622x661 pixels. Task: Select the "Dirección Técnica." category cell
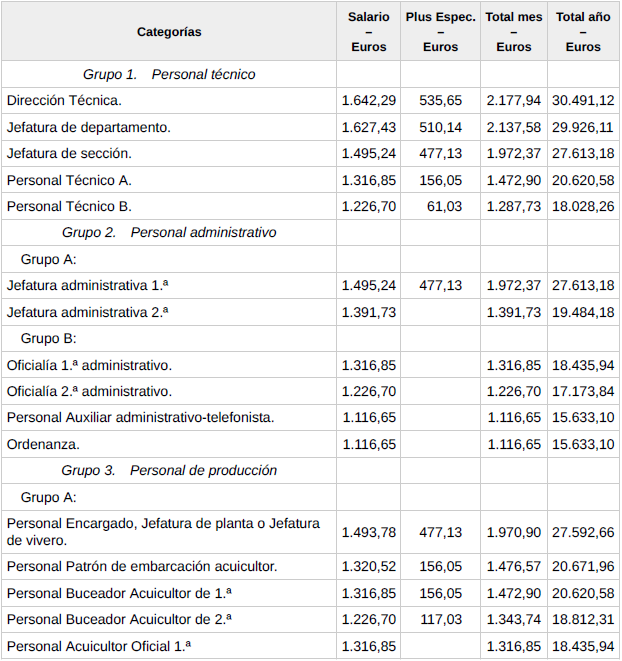64,100
